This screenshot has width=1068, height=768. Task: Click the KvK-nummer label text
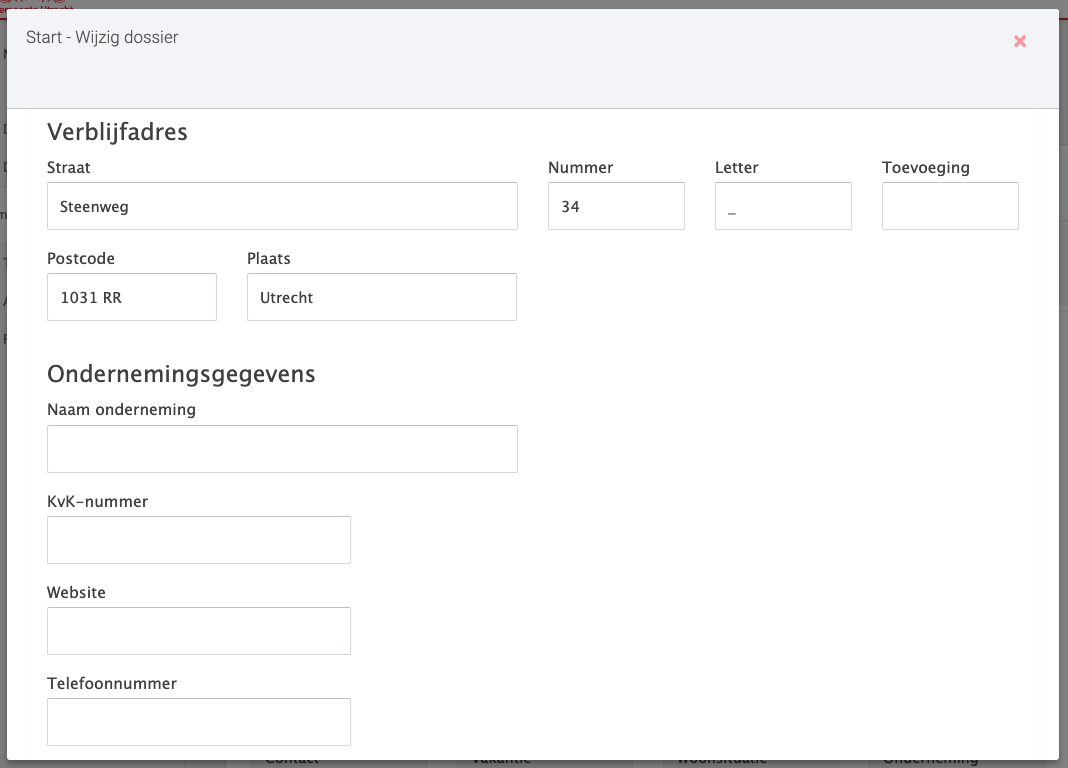point(97,502)
